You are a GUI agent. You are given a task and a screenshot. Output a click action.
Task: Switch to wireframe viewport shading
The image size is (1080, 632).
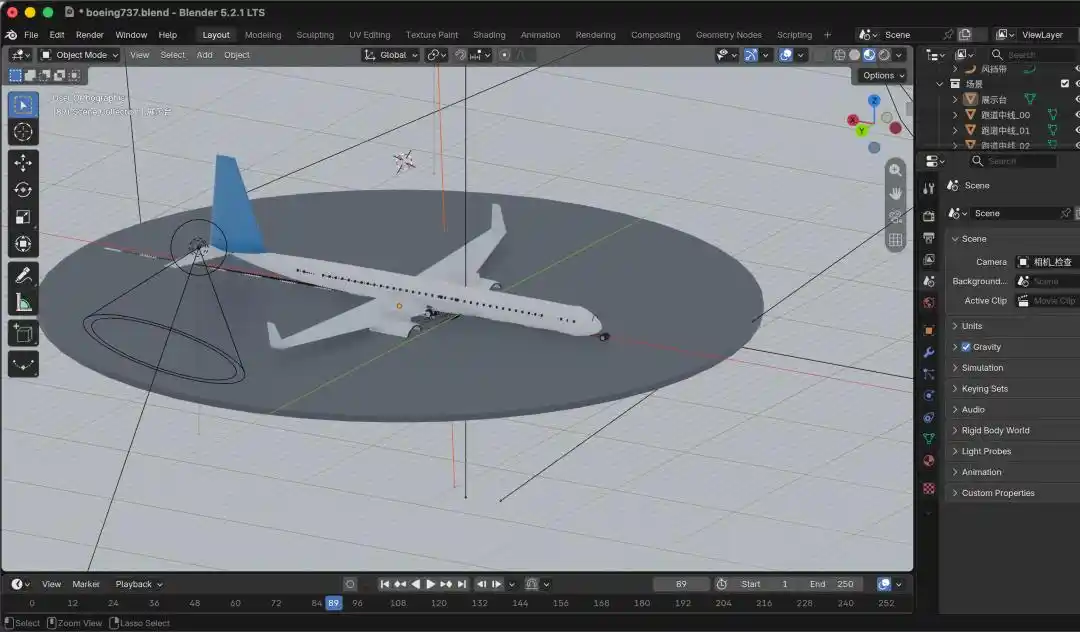pos(840,55)
